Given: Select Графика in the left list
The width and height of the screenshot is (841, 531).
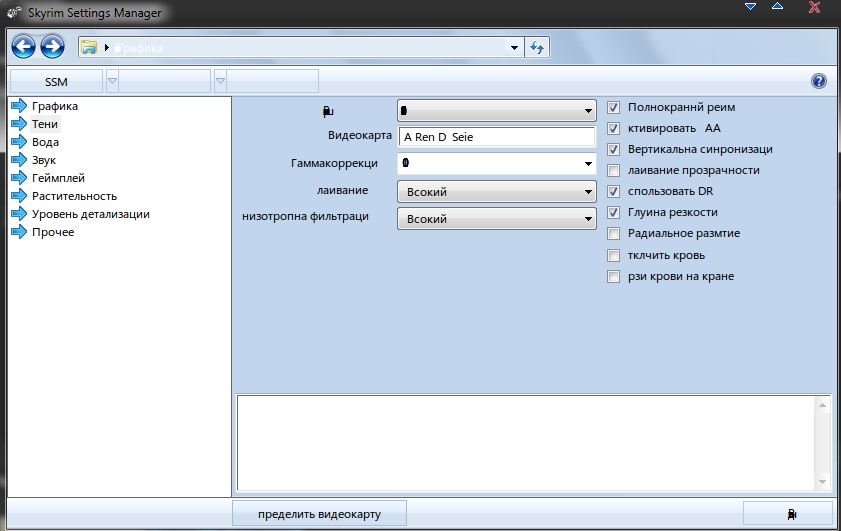Looking at the screenshot, I should pos(55,106).
